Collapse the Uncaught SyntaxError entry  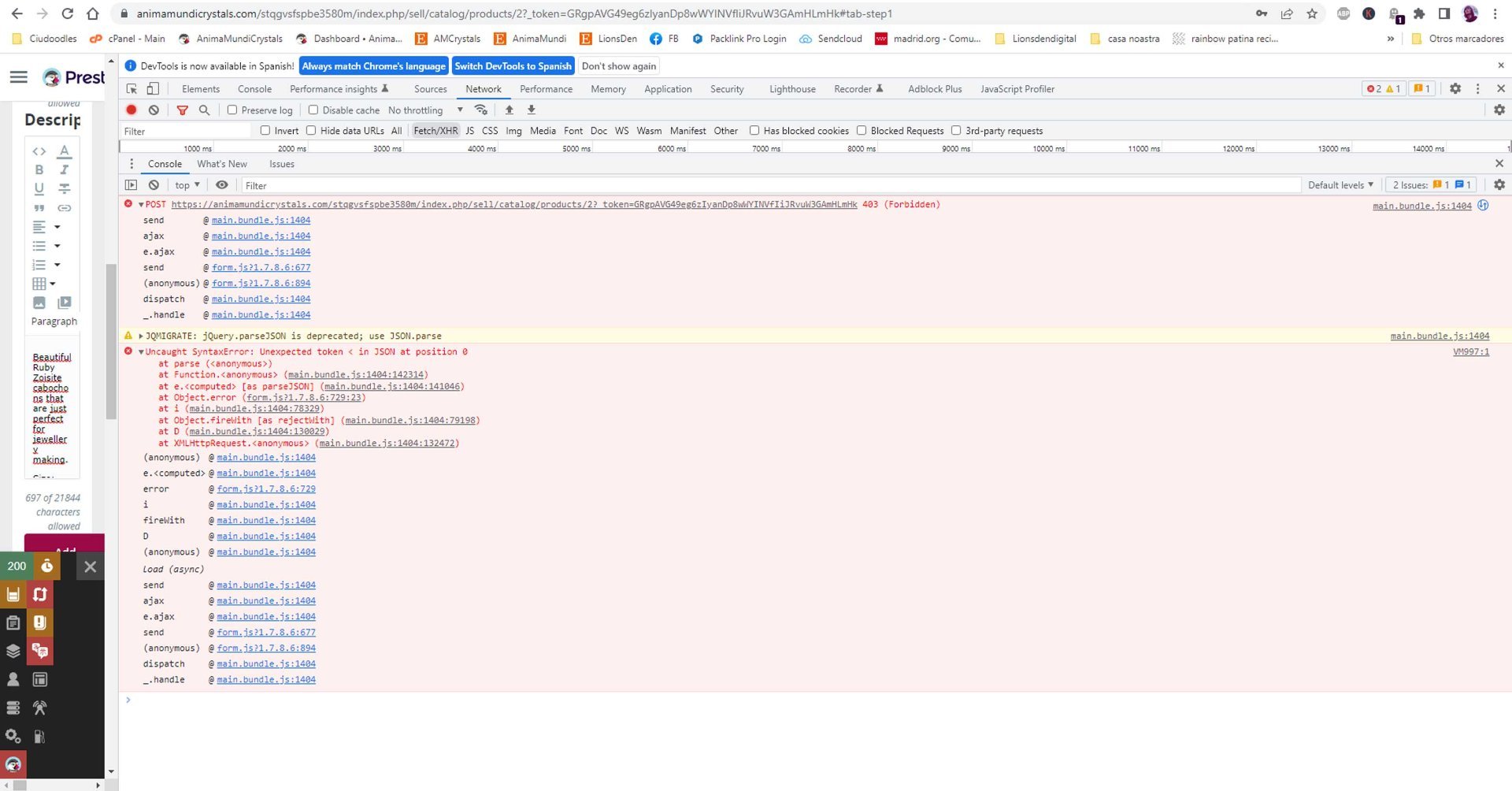point(141,352)
